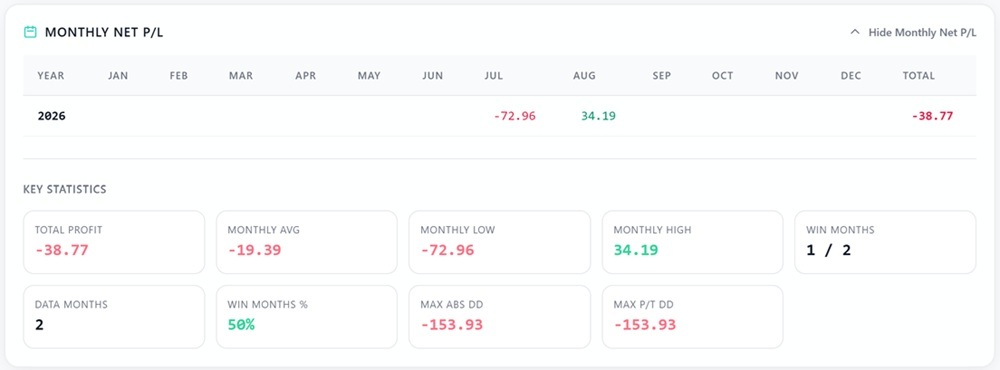
Task: Click the calendar icon beside Monthly Net P/L
Action: click(x=30, y=32)
